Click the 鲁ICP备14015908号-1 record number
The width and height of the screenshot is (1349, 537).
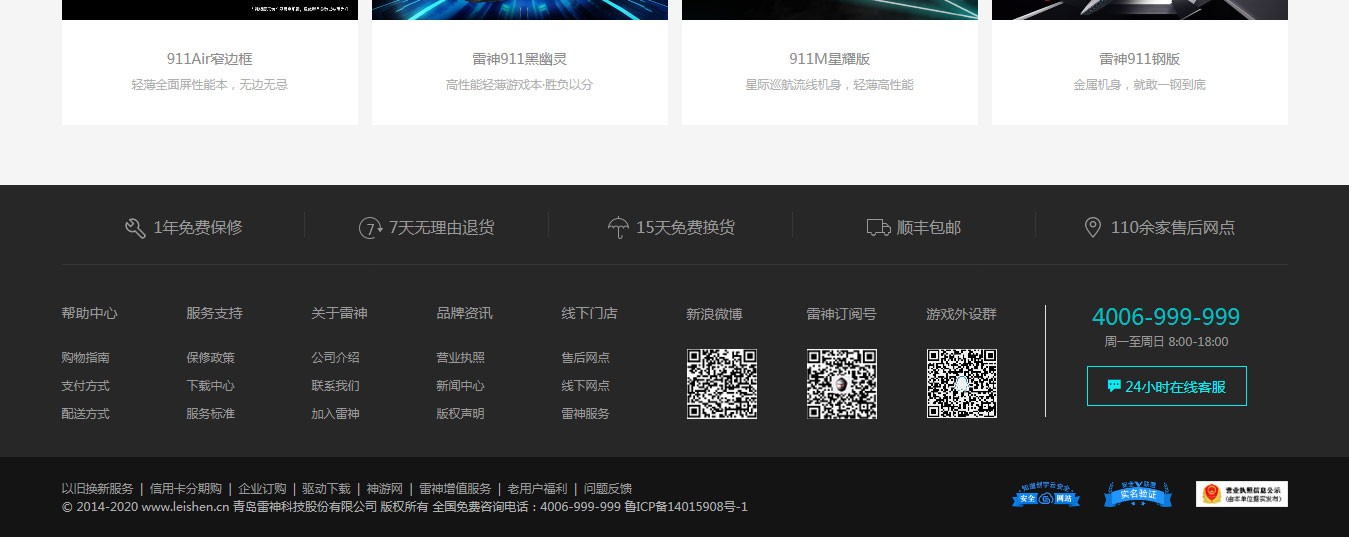pyautogui.click(x=686, y=507)
